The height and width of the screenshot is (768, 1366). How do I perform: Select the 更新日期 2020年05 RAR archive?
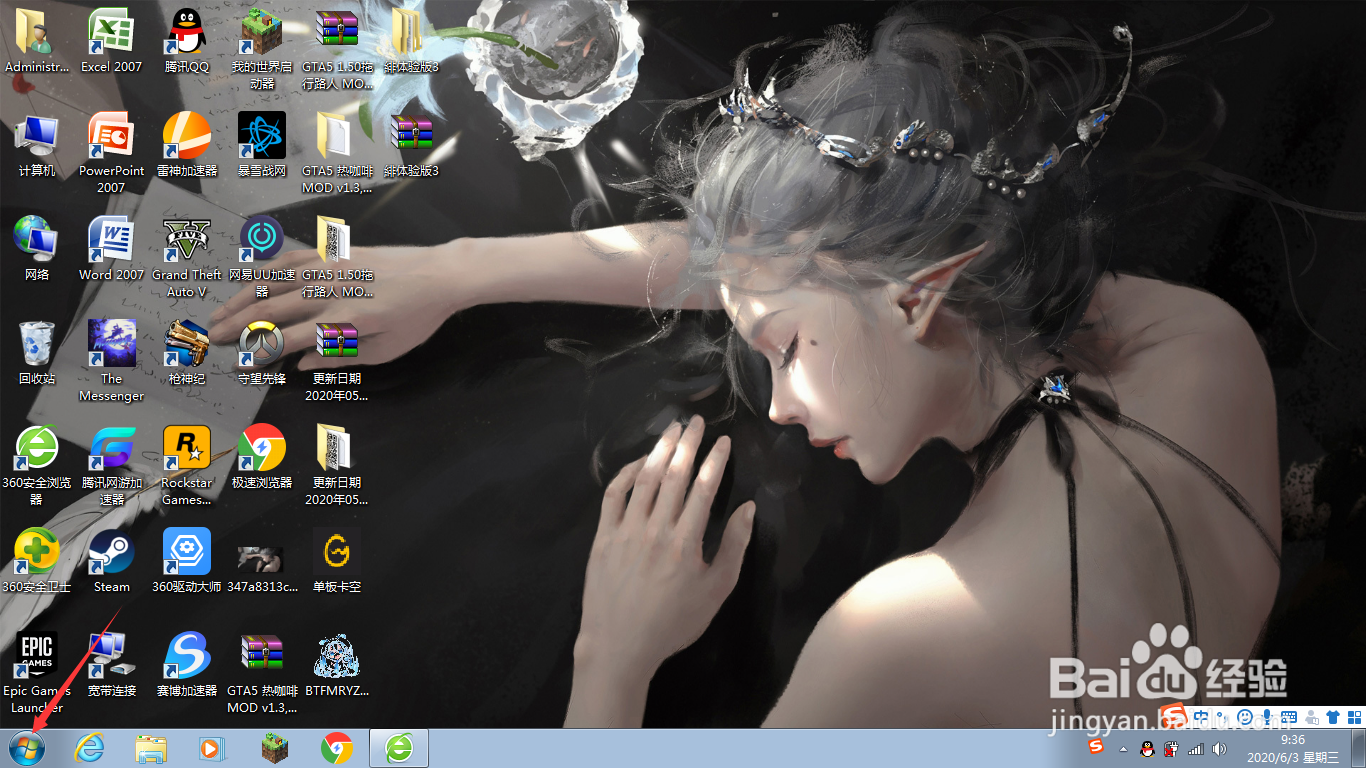click(x=337, y=343)
